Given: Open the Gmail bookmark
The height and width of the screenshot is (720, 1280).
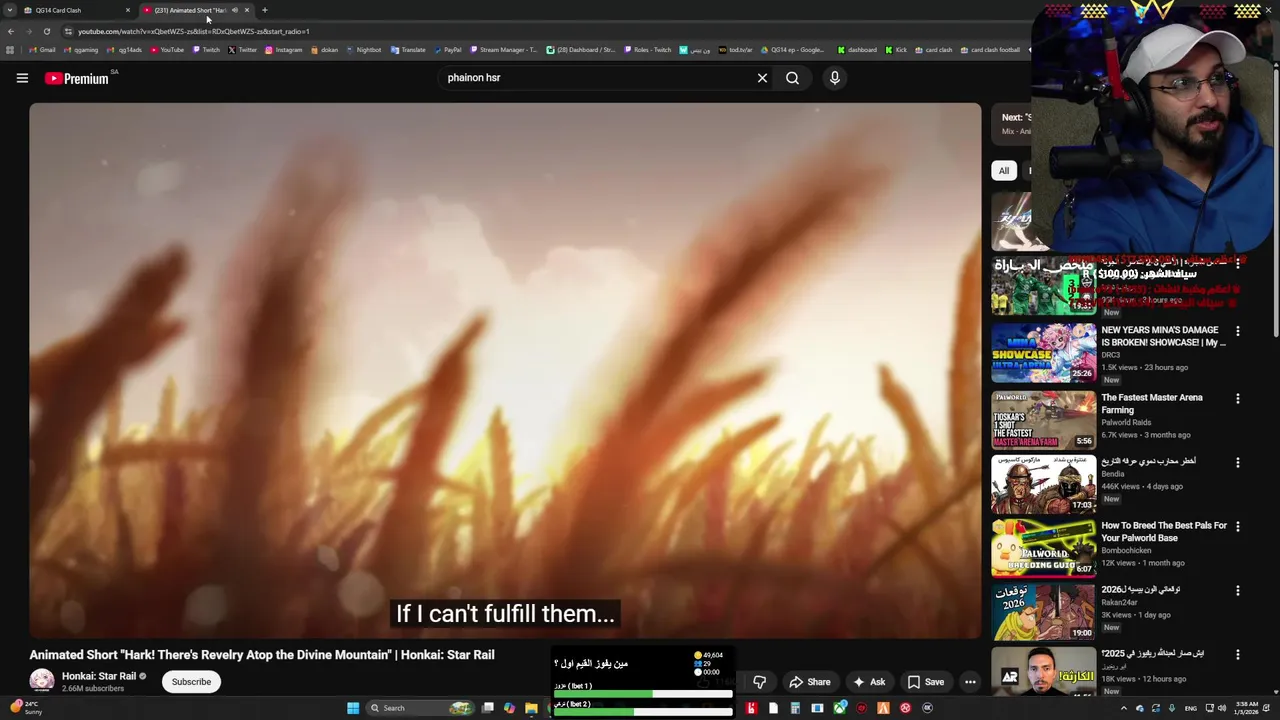Looking at the screenshot, I should click(x=42, y=50).
